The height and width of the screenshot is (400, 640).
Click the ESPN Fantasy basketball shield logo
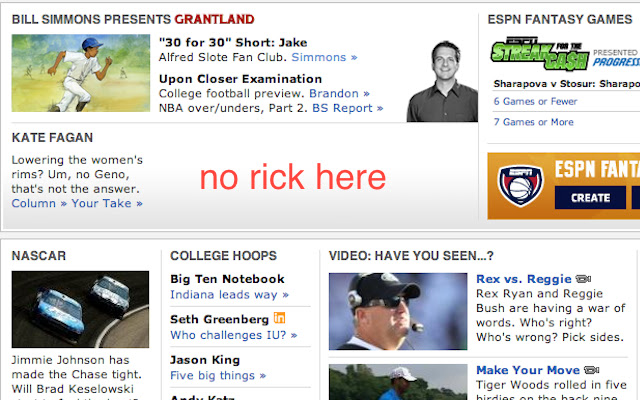coord(520,185)
